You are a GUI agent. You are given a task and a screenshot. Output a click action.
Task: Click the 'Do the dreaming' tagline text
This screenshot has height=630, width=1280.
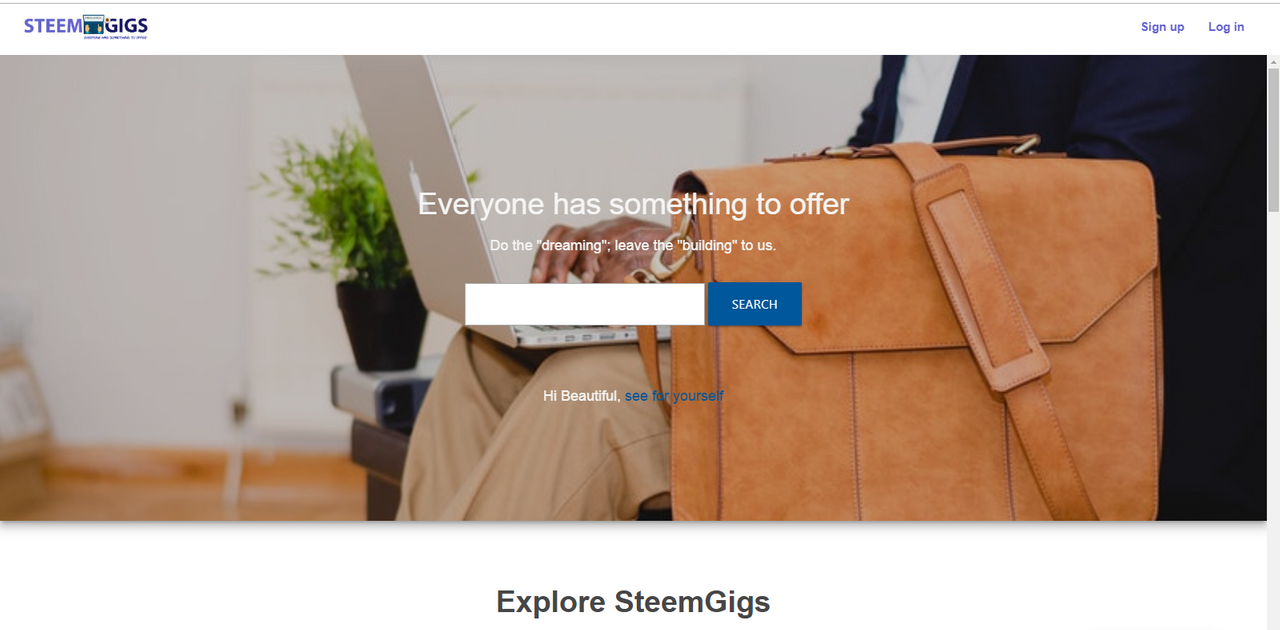tap(633, 245)
